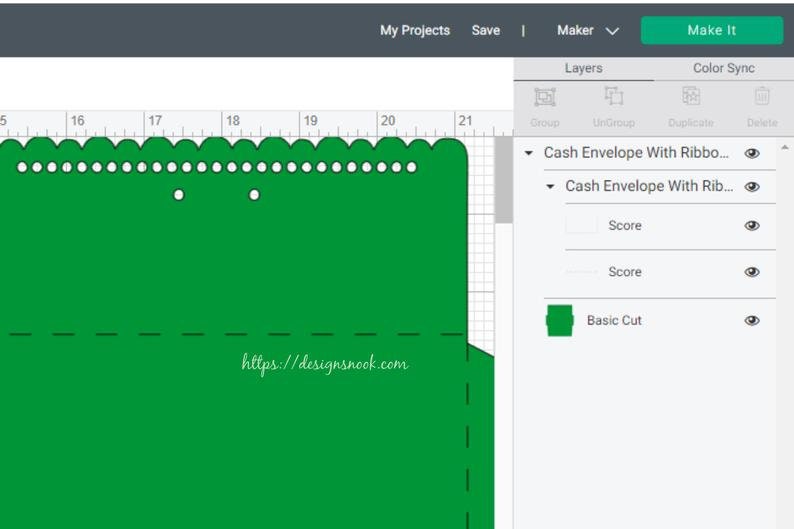Image resolution: width=794 pixels, height=529 pixels.
Task: Hide the top Cash Envelope With Ribbo... group
Action: click(x=752, y=153)
